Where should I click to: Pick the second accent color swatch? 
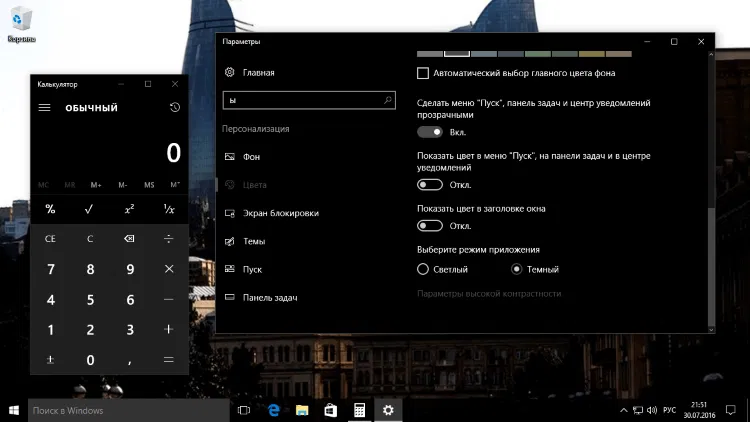(x=457, y=52)
